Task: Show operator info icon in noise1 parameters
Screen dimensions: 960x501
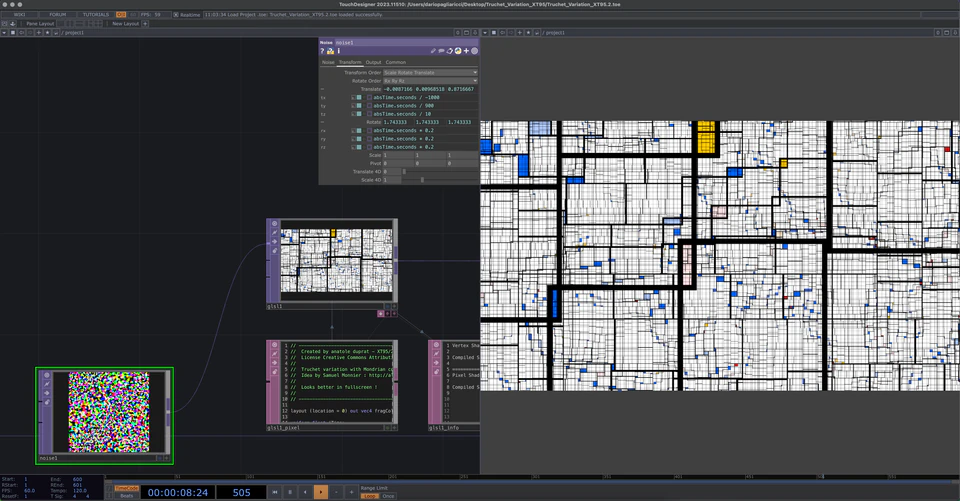Action: coord(339,51)
